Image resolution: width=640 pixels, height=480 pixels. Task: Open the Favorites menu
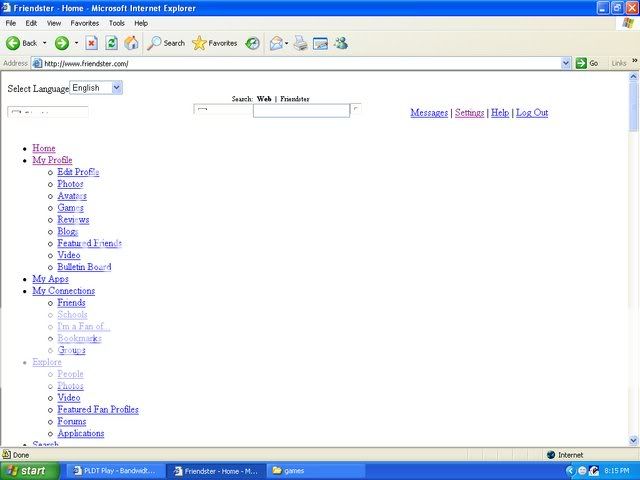(x=84, y=23)
